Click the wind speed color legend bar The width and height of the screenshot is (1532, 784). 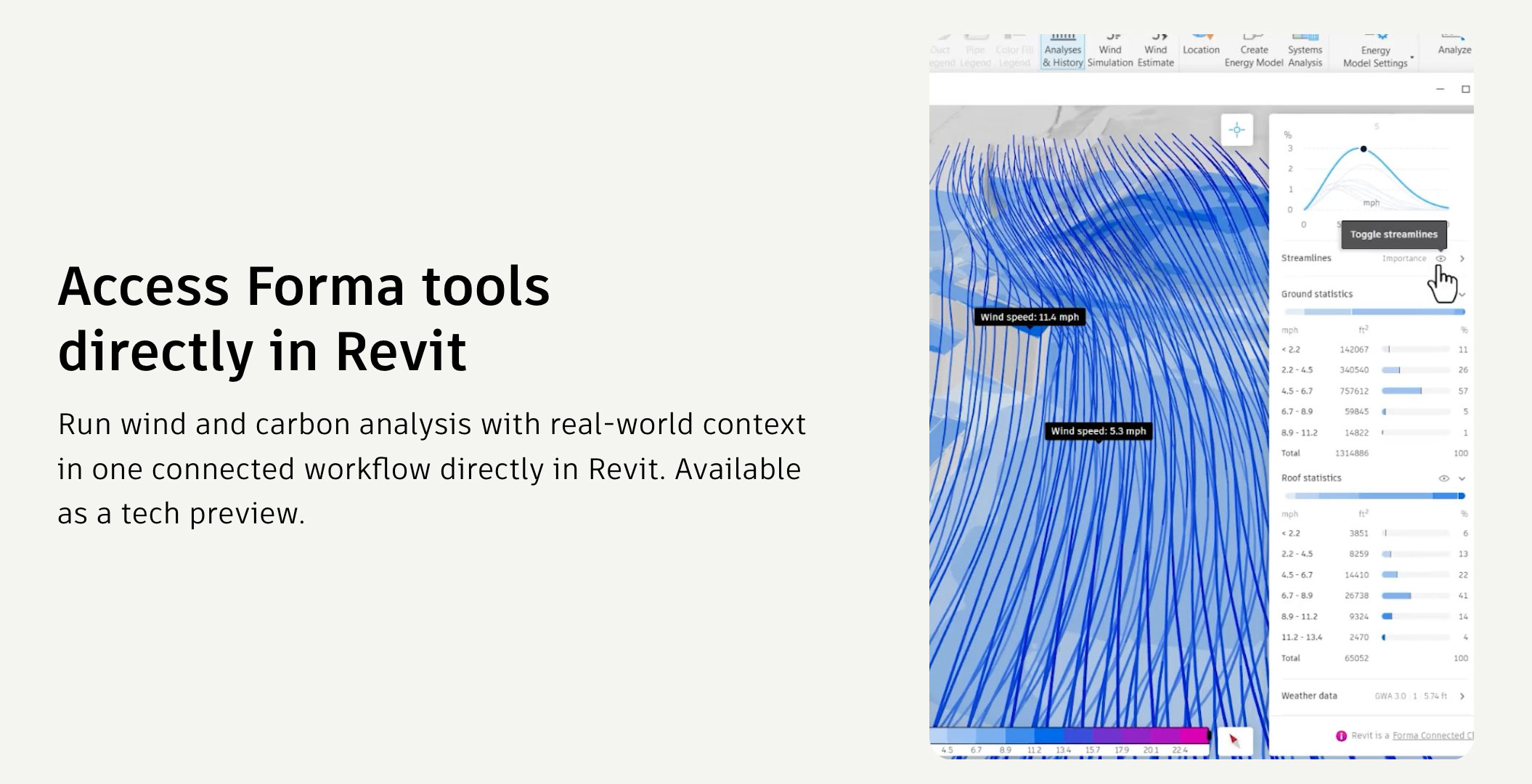pos(1069,736)
